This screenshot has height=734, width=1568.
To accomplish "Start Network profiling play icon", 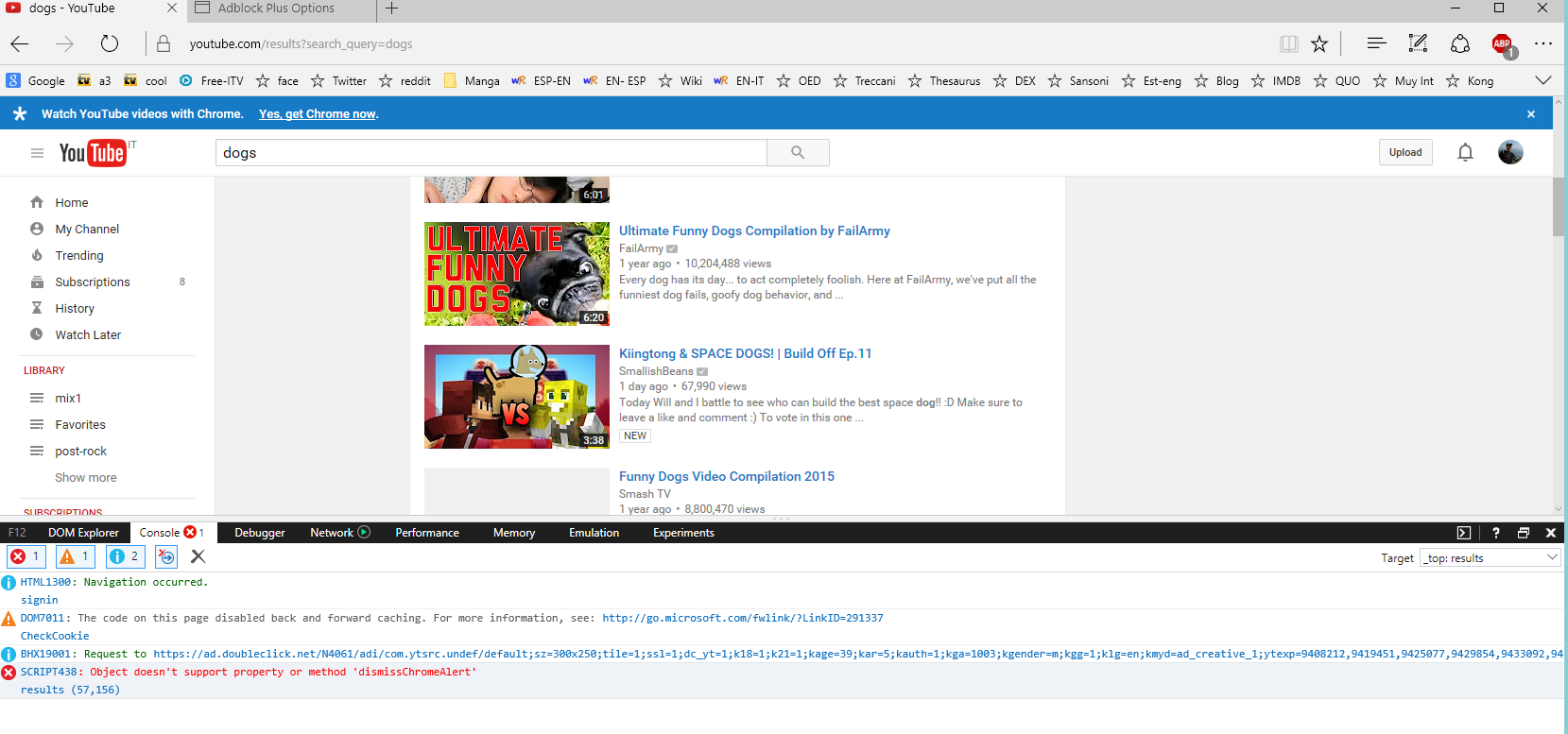I will pos(364,533).
